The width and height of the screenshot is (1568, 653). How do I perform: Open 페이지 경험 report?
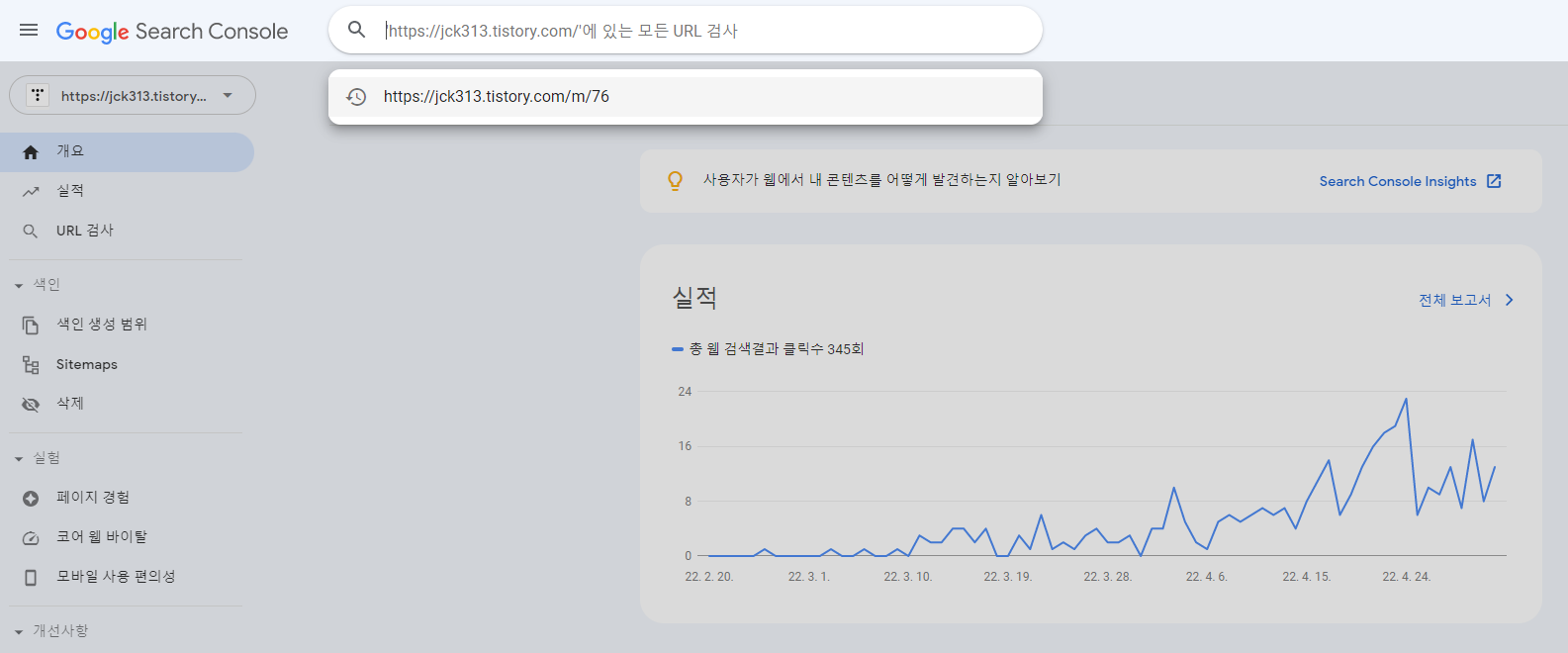pos(127,498)
